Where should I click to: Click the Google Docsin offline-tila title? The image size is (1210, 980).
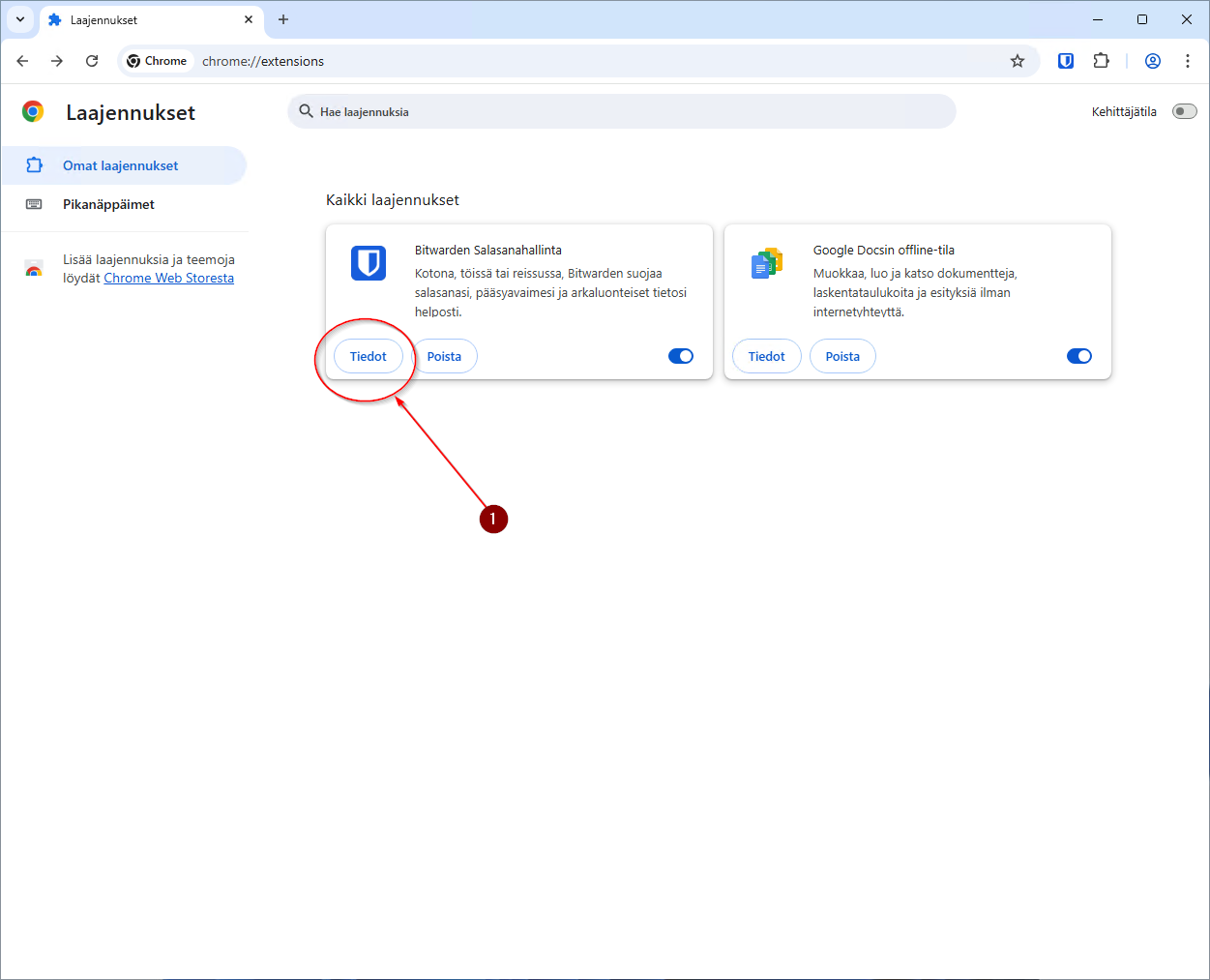[x=884, y=250]
